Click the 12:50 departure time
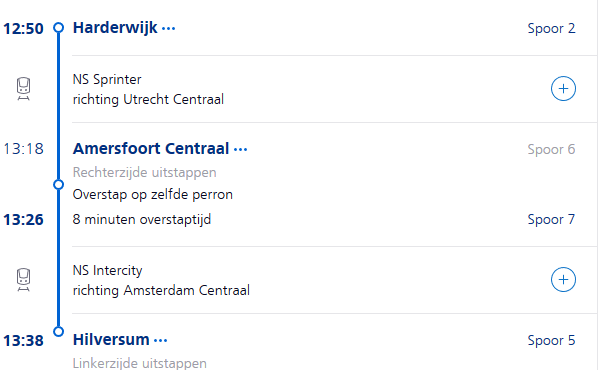Viewport: 598px width, 370px height. tap(23, 29)
